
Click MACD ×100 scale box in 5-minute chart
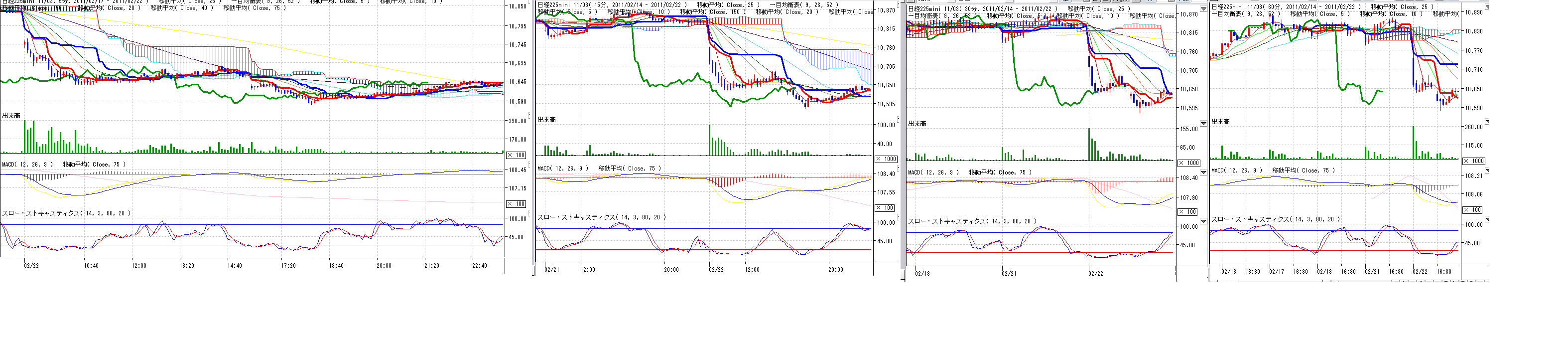[516, 204]
